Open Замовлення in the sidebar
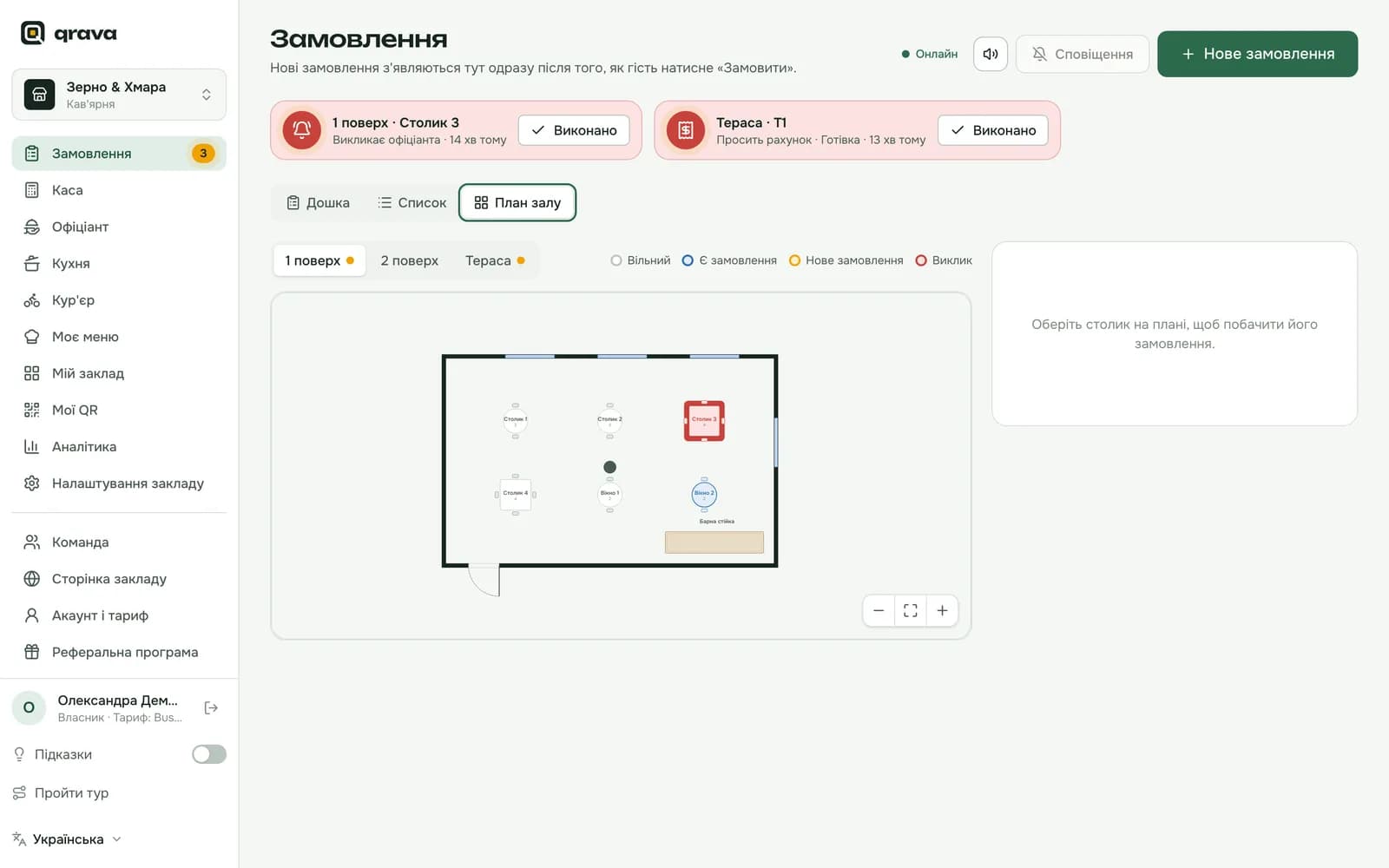 [x=119, y=154]
